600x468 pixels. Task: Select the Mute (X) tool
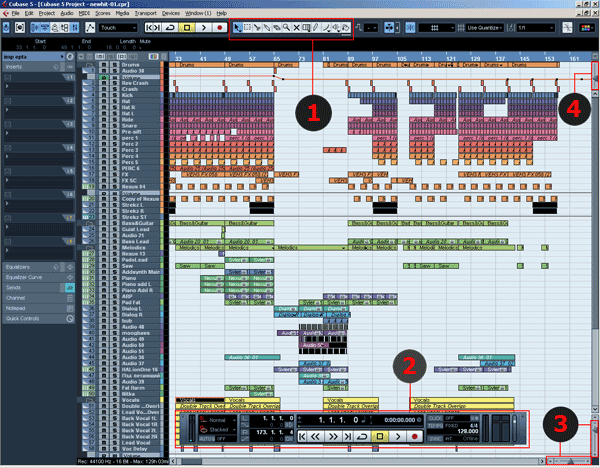click(x=297, y=29)
